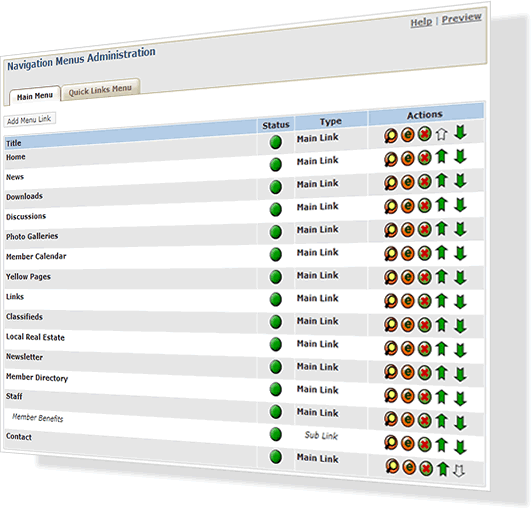Delete the Local Real Estate link
532x510 pixels.
(424, 349)
